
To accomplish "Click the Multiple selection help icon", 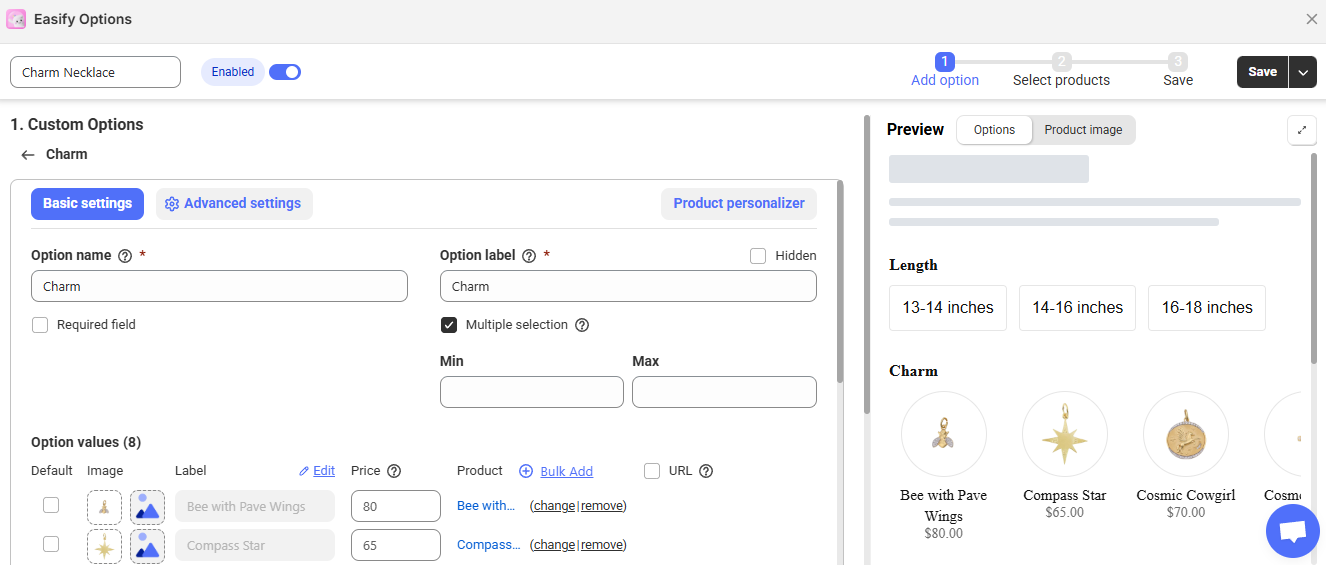I will pos(582,325).
